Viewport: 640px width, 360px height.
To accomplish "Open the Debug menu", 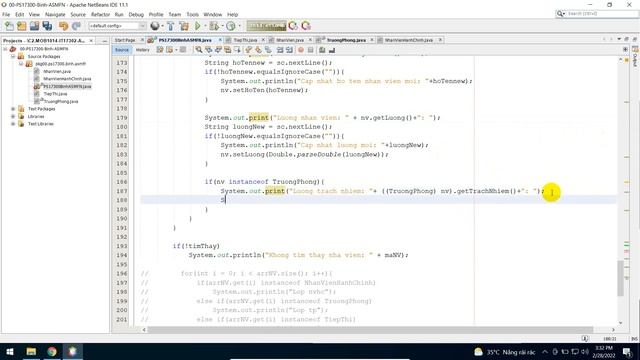I will (136, 14).
